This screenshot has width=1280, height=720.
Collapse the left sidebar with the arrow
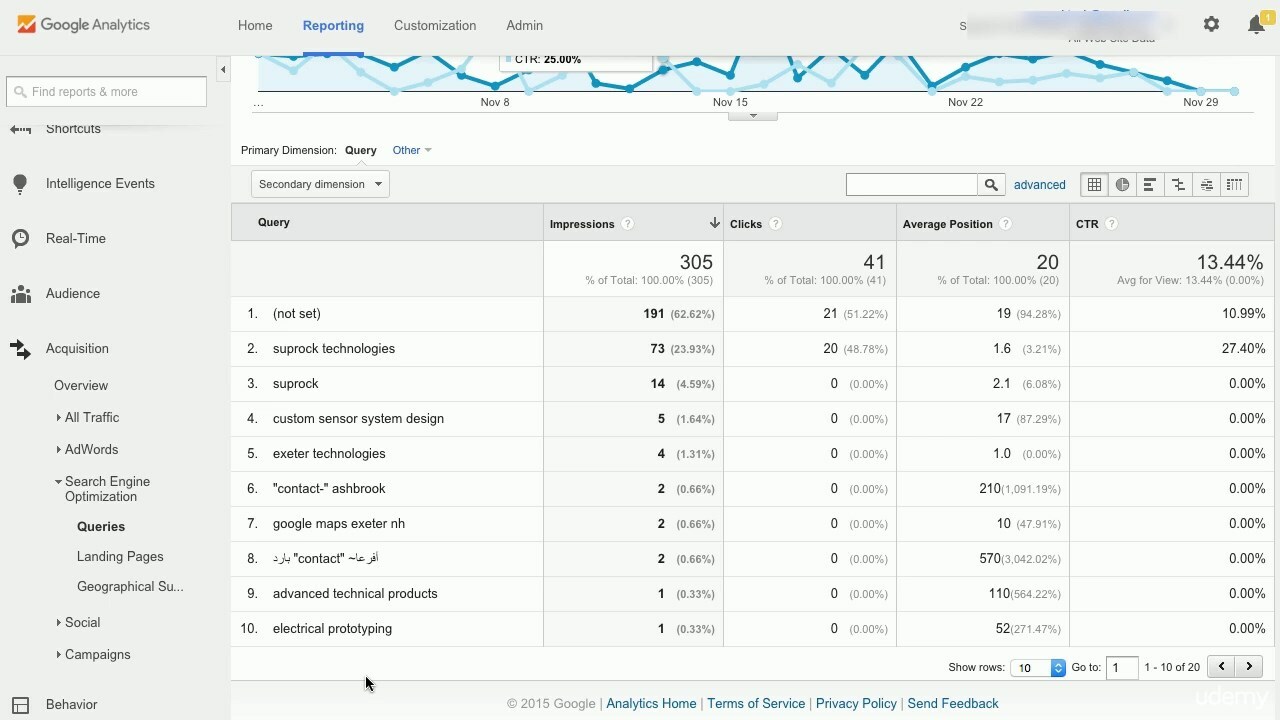point(223,70)
